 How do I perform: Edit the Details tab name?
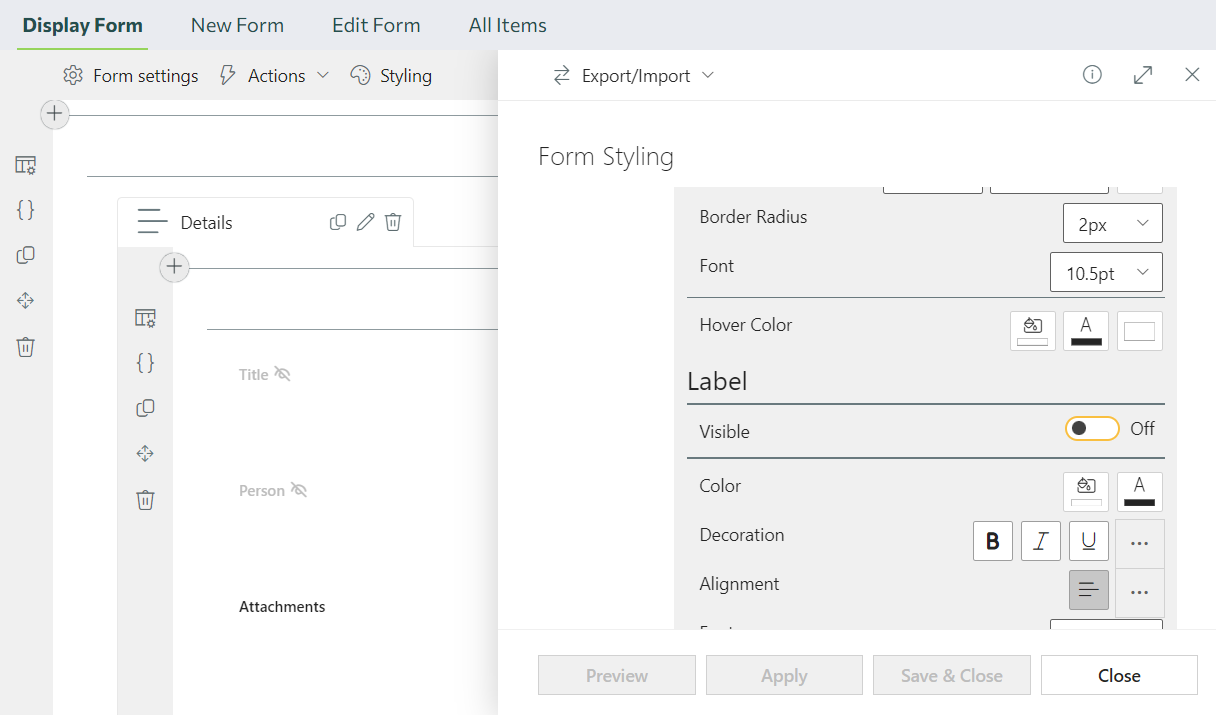click(365, 222)
